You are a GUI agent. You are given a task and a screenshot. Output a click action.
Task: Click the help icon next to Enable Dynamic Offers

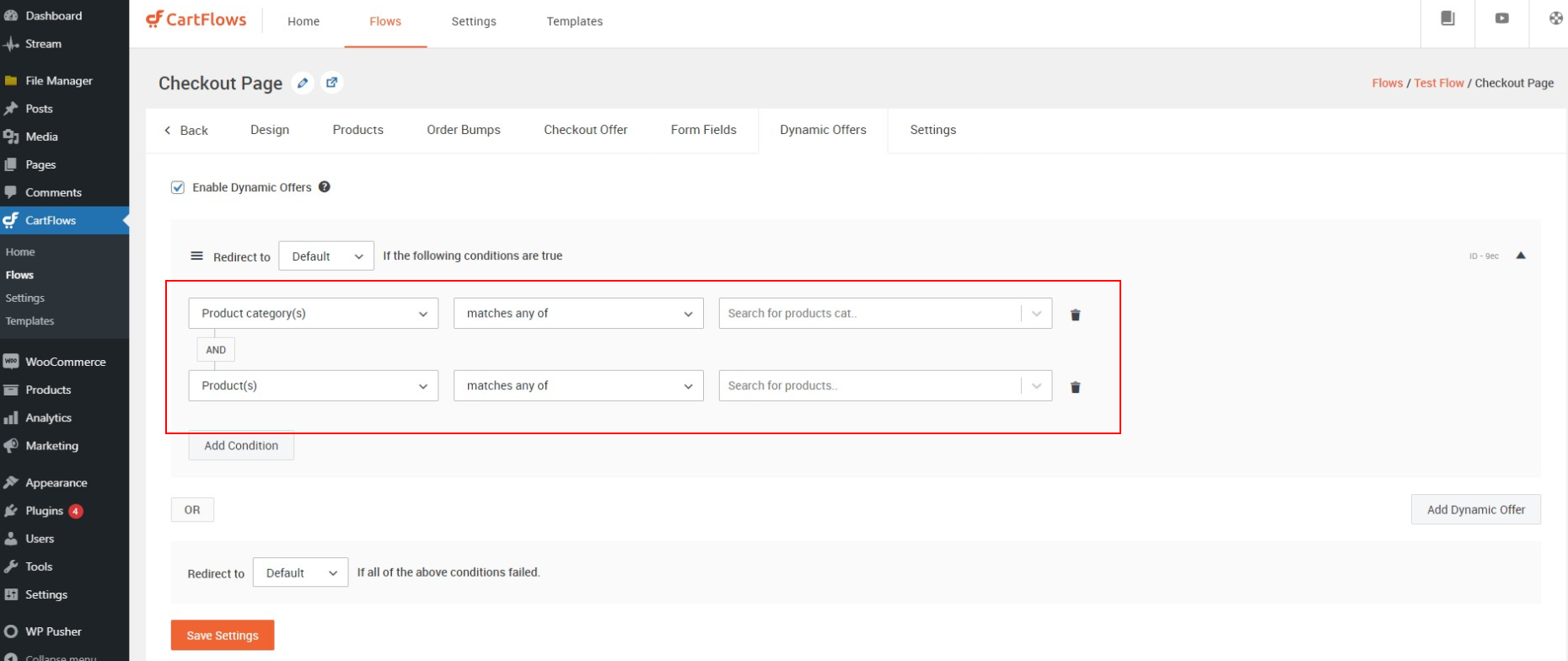[325, 187]
